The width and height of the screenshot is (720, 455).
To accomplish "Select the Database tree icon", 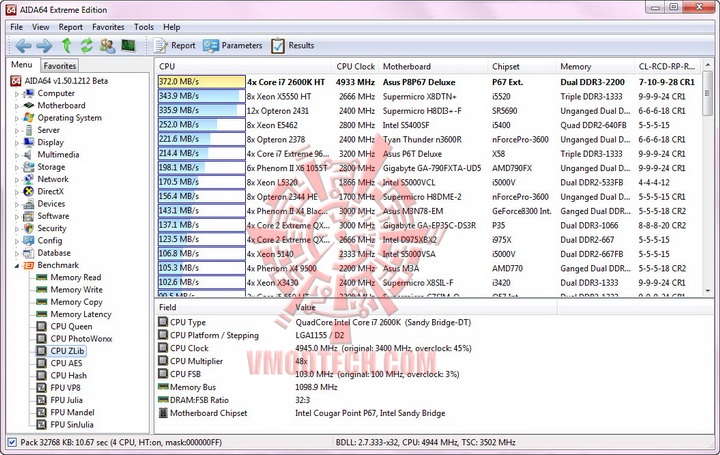I will [29, 253].
